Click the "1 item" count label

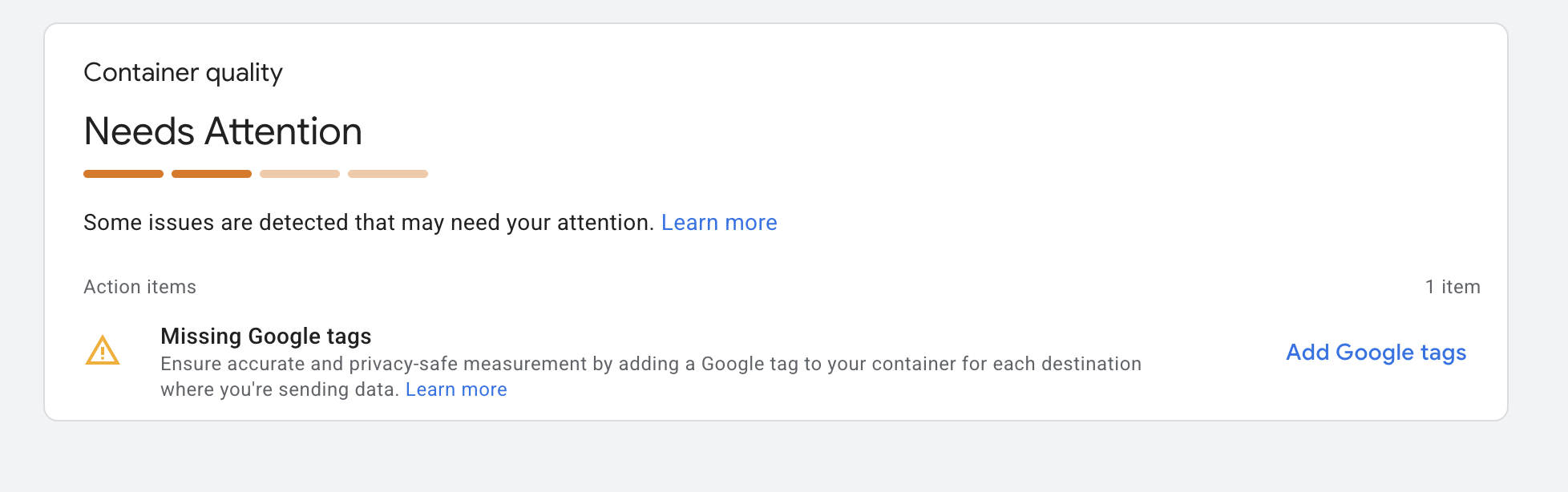(1453, 286)
